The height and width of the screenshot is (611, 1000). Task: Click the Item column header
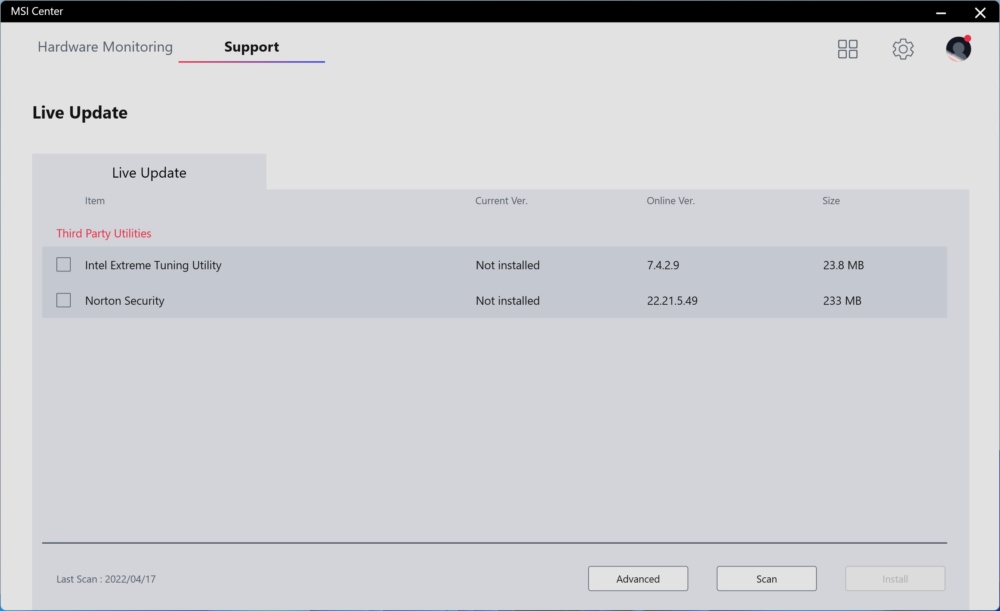tap(94, 201)
